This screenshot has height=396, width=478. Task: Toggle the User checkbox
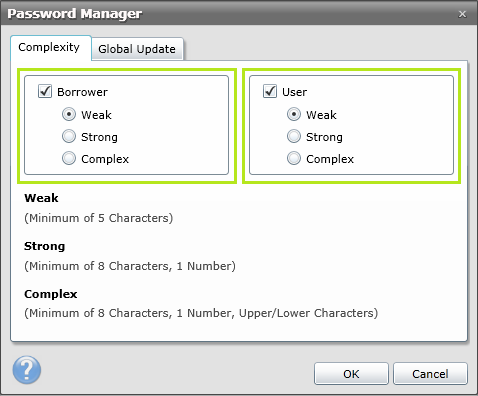coord(270,91)
